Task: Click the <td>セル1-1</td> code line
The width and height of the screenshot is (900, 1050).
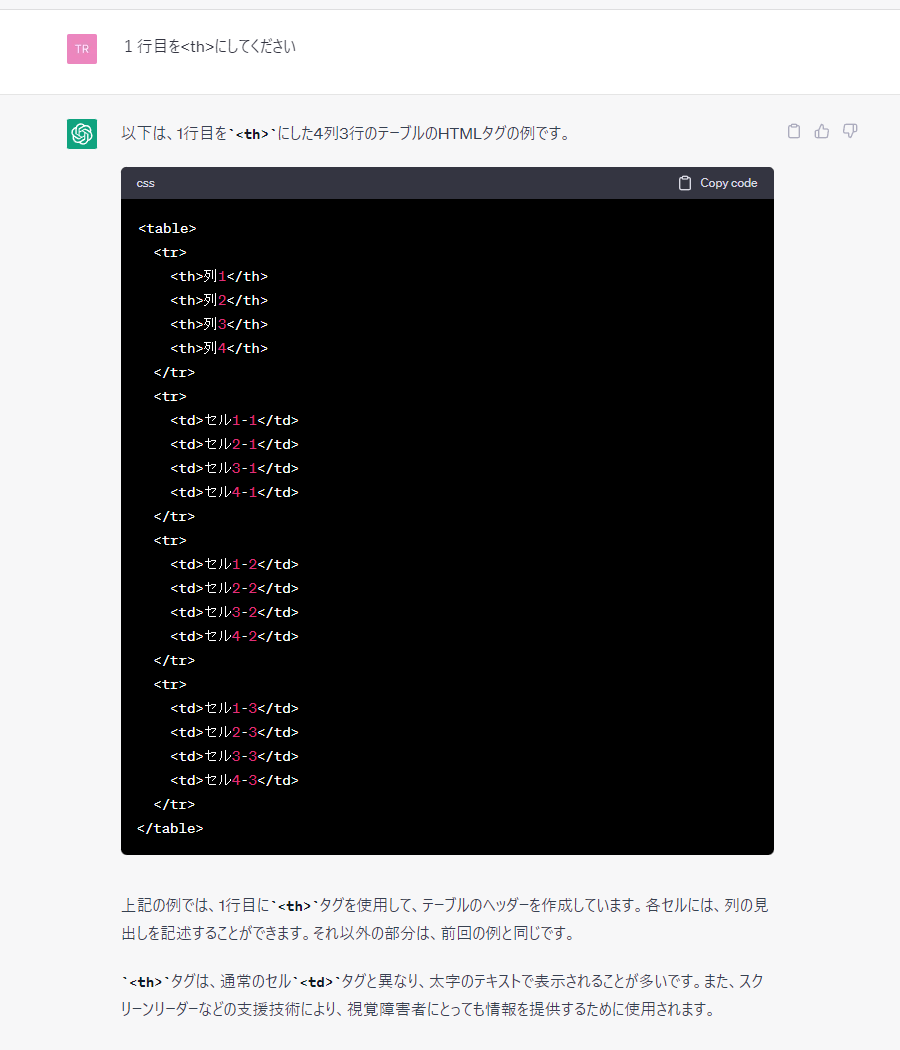Action: [x=234, y=421]
